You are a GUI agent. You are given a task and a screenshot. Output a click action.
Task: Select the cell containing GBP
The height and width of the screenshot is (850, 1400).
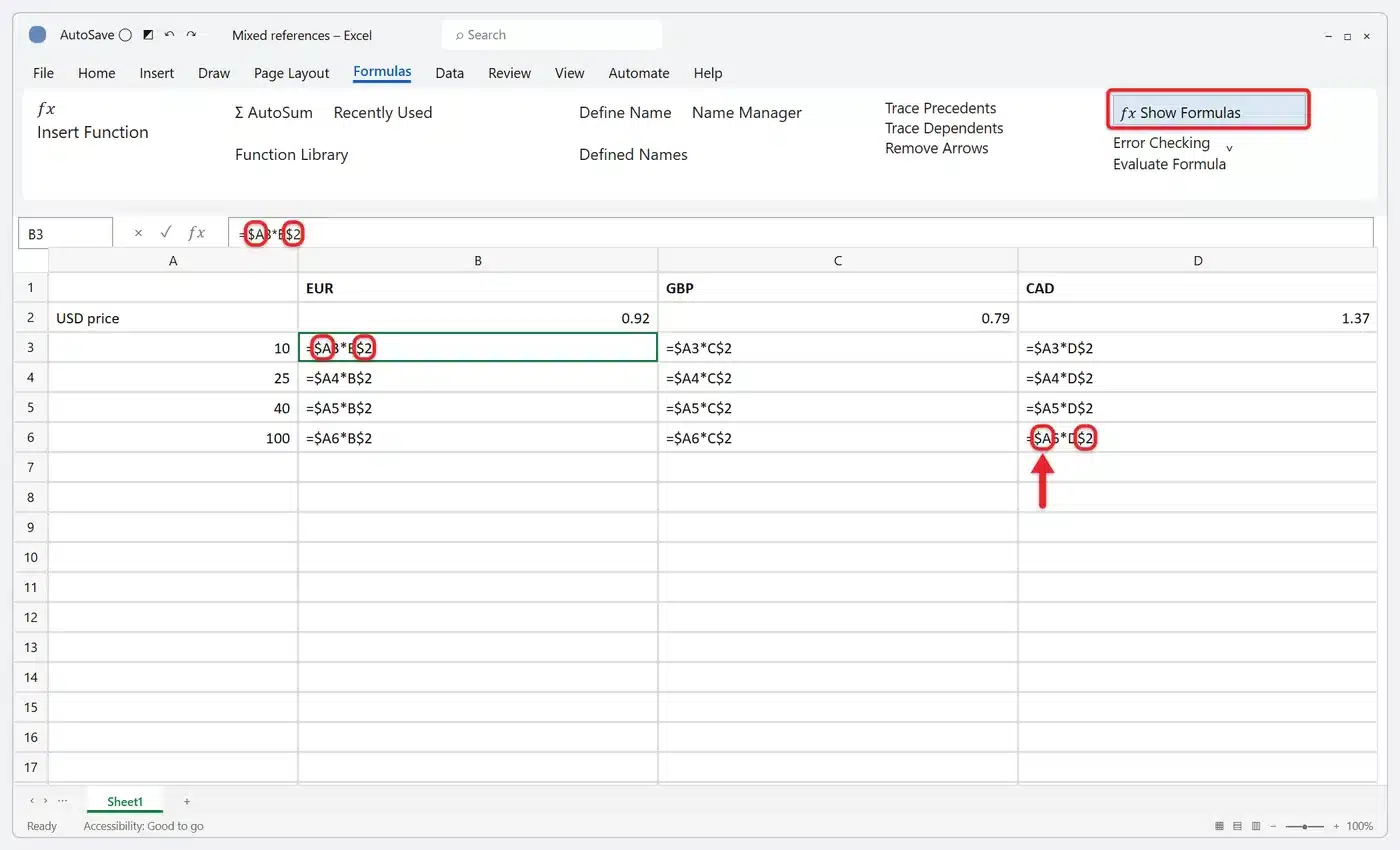(x=838, y=288)
